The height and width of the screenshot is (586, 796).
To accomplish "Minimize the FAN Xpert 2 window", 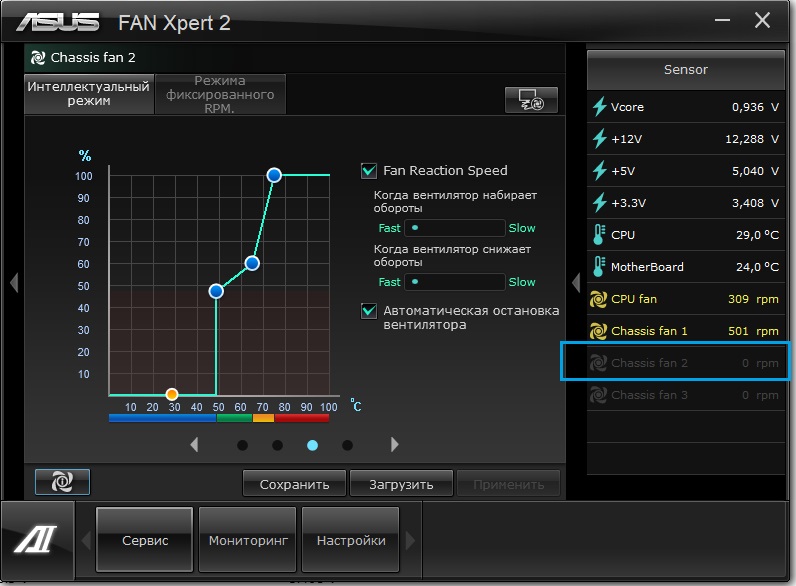I will tap(722, 20).
